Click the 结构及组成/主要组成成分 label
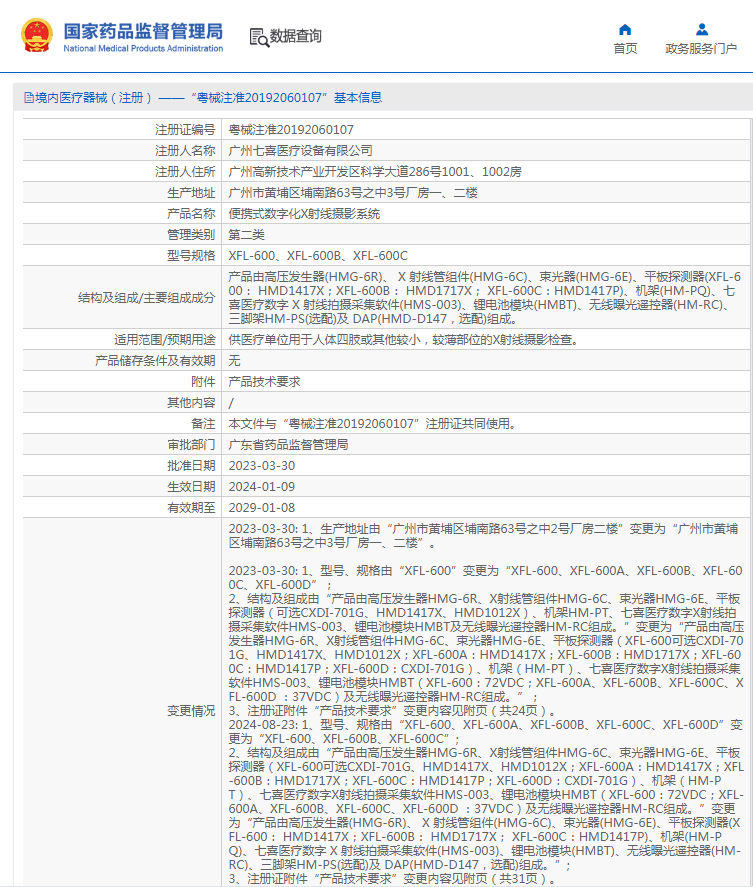The width and height of the screenshot is (753, 887). pos(147,298)
